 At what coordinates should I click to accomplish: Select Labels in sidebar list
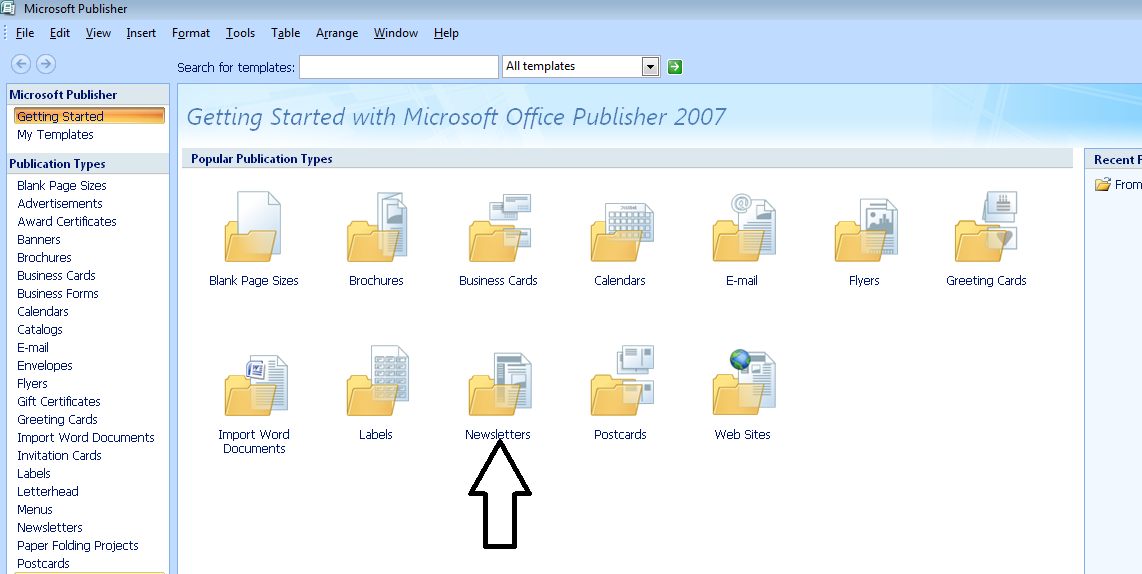[x=34, y=473]
